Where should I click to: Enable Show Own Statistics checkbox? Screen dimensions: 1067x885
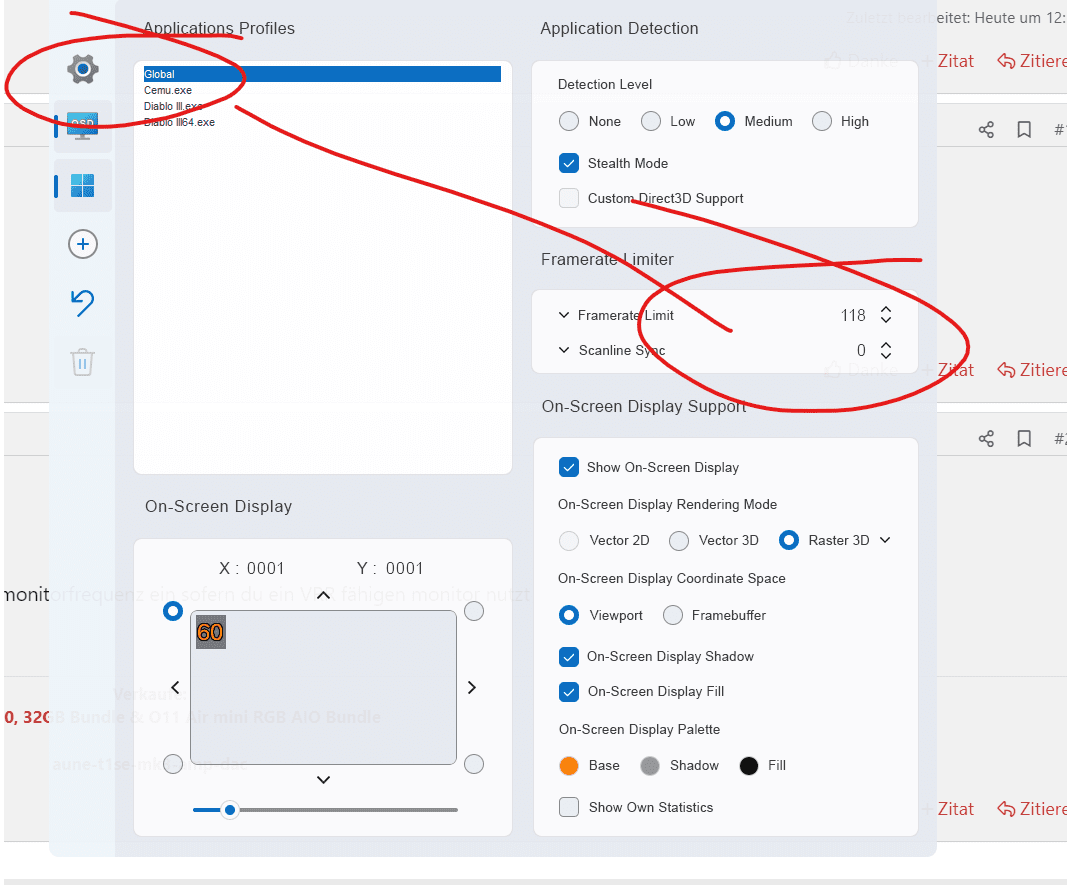click(x=569, y=807)
